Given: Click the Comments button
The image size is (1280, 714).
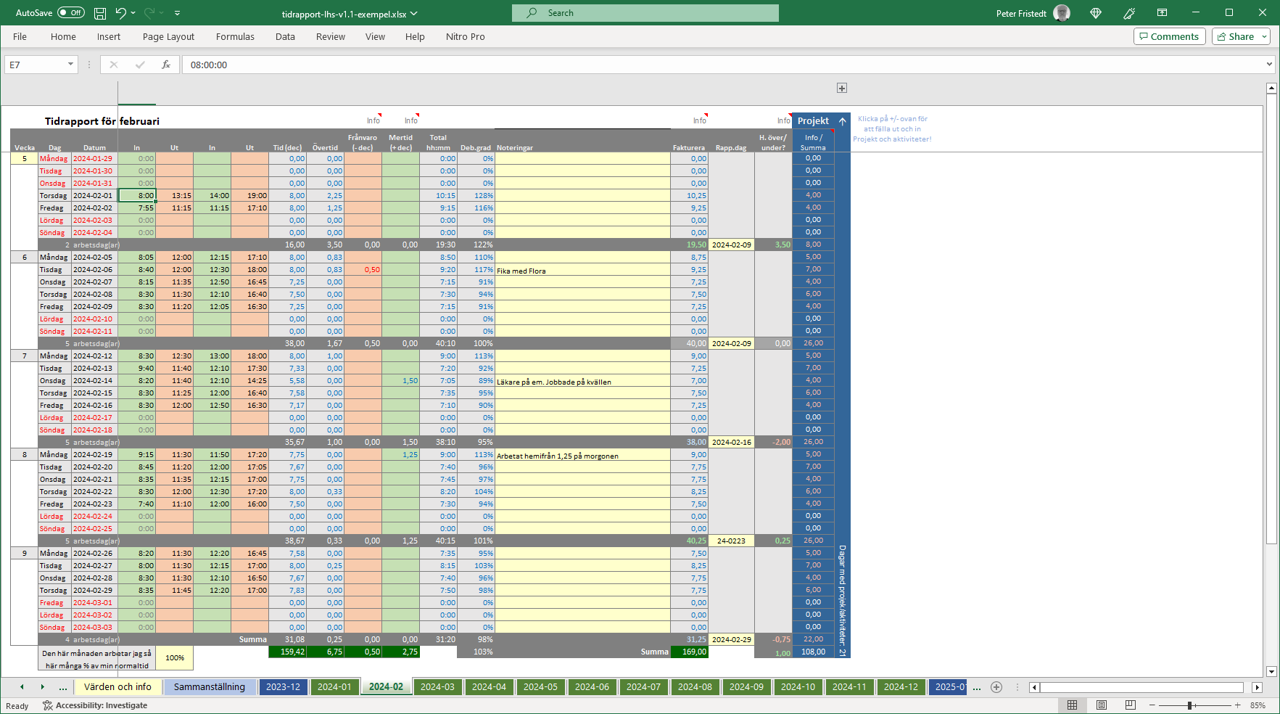Looking at the screenshot, I should pyautogui.click(x=1169, y=37).
